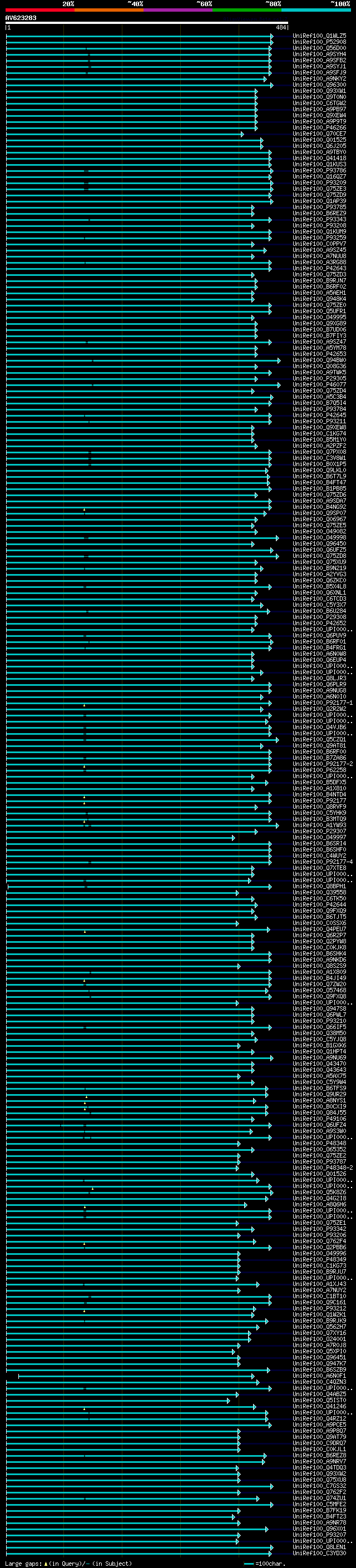Select the UniRef100_A9NKD6 entry
Image resolution: width=356 pixels, height=1568 pixels.
pos(319,960)
